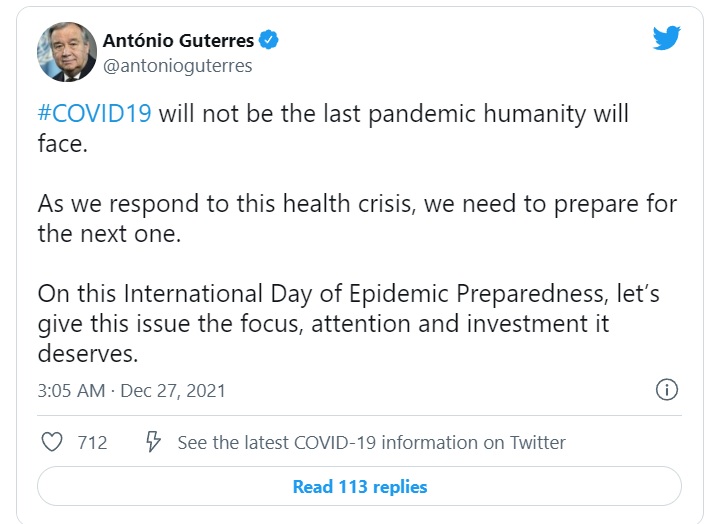Open the latest COVID-19 information link

[x=371, y=442]
